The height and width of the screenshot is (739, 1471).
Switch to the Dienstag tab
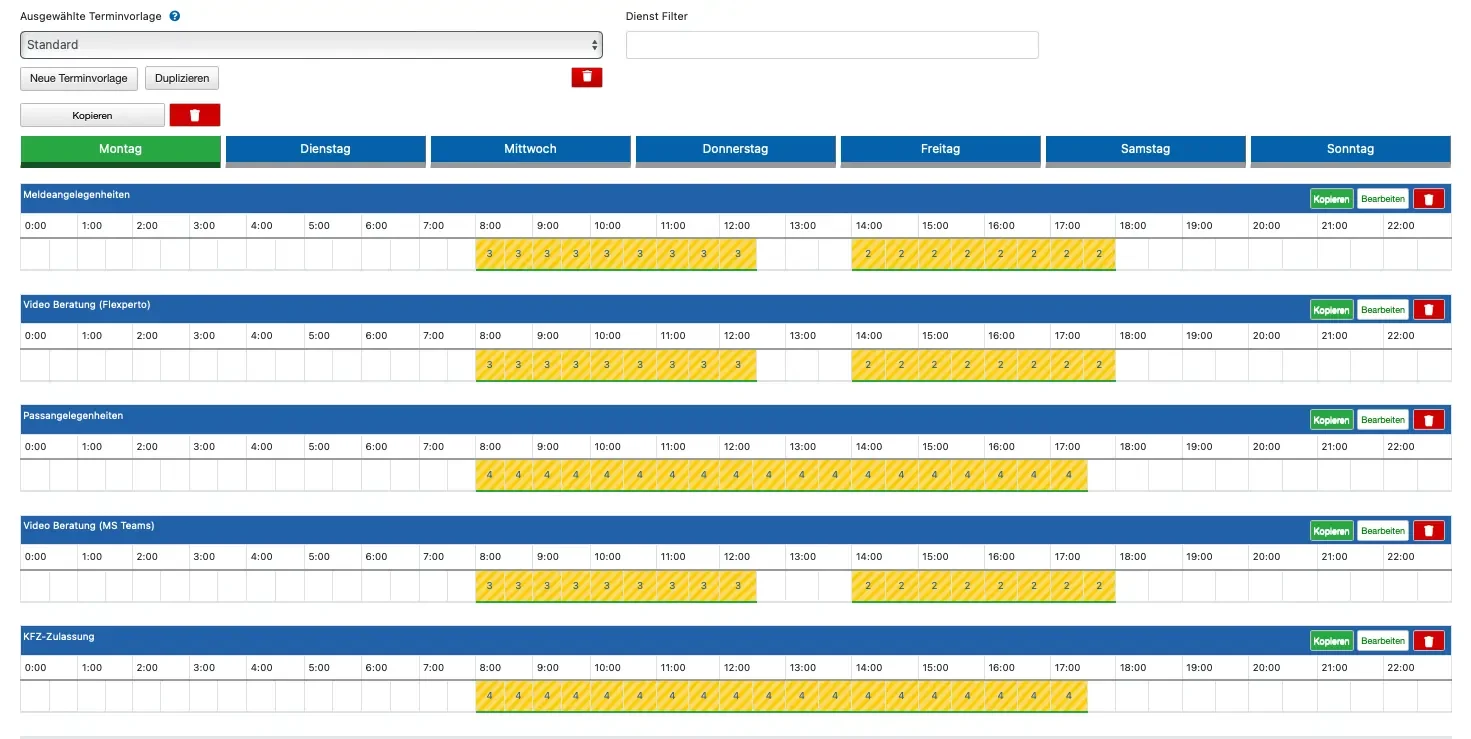pyautogui.click(x=325, y=149)
